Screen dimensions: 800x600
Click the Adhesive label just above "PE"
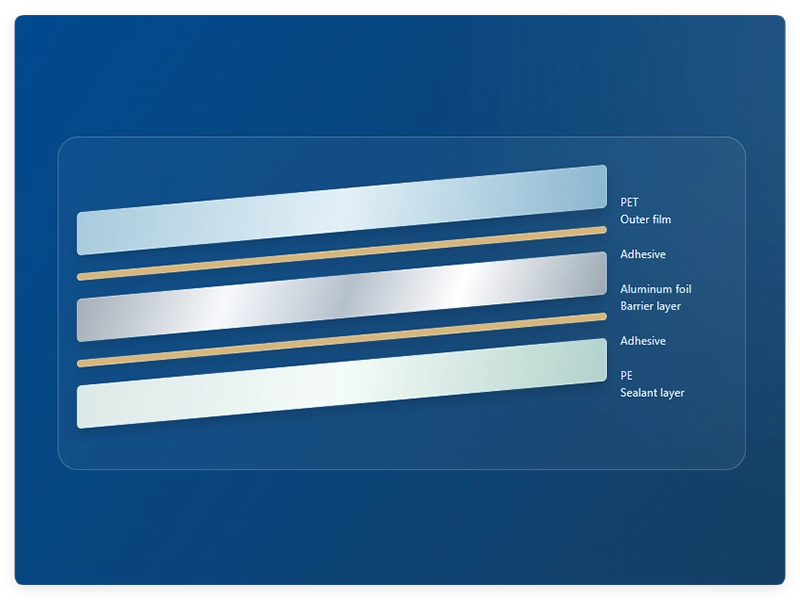(643, 341)
